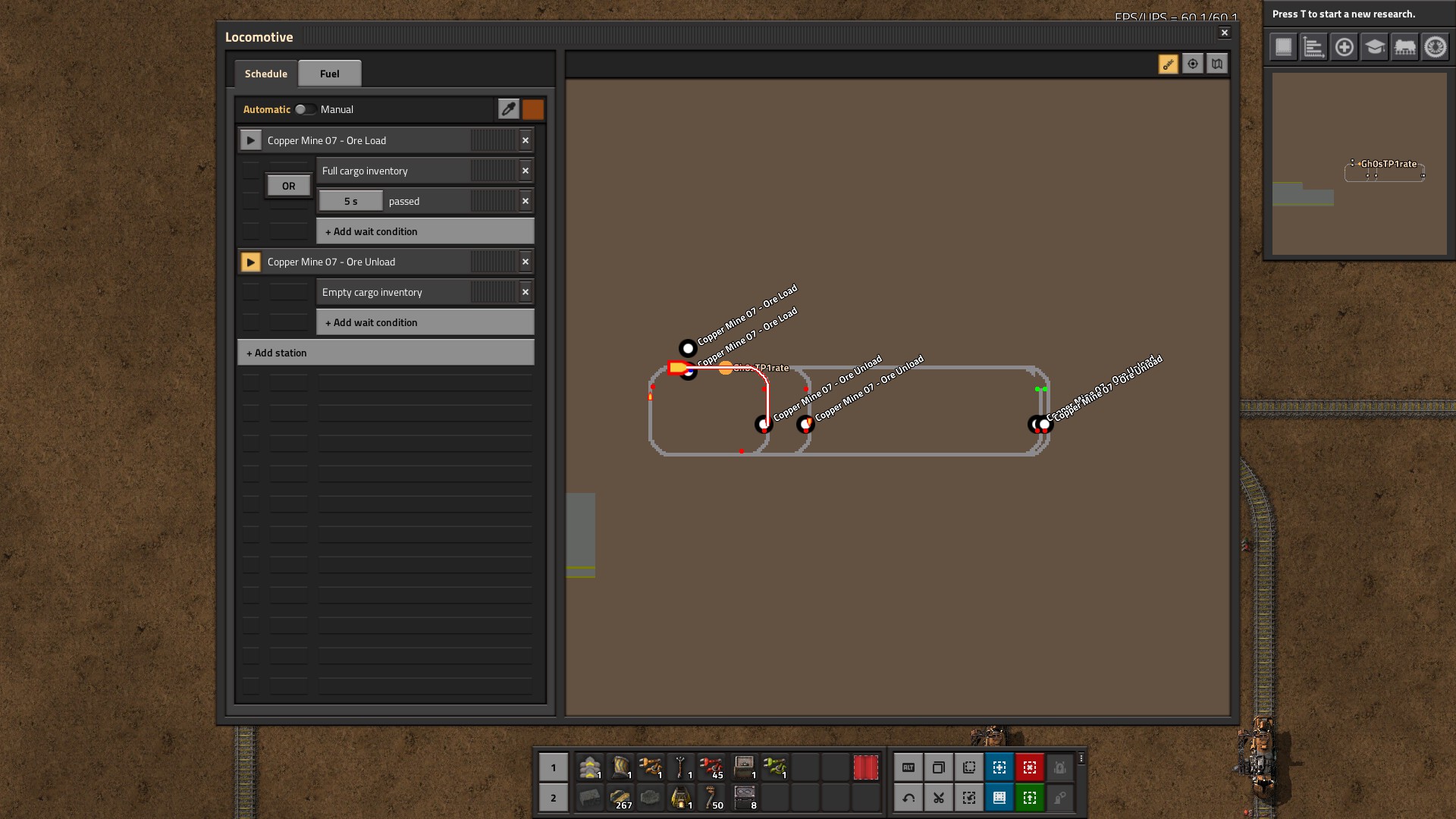Select chest item in first quickbar row
1456x819 pixels.
745,767
